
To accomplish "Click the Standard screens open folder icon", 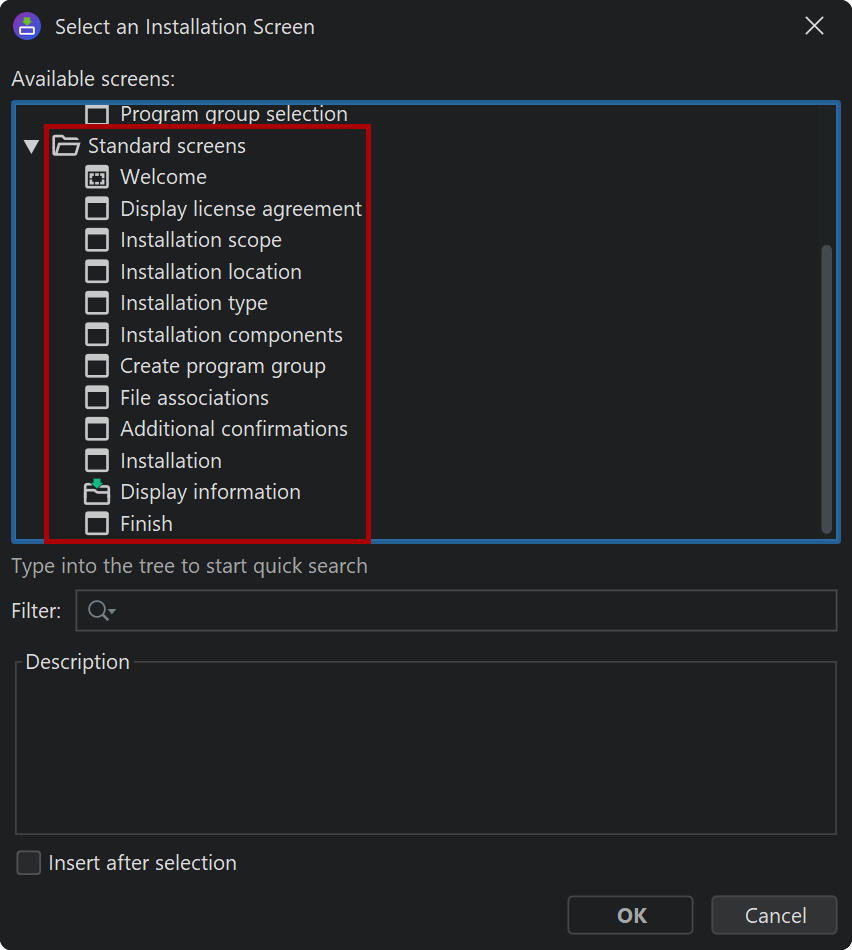I will tap(66, 146).
